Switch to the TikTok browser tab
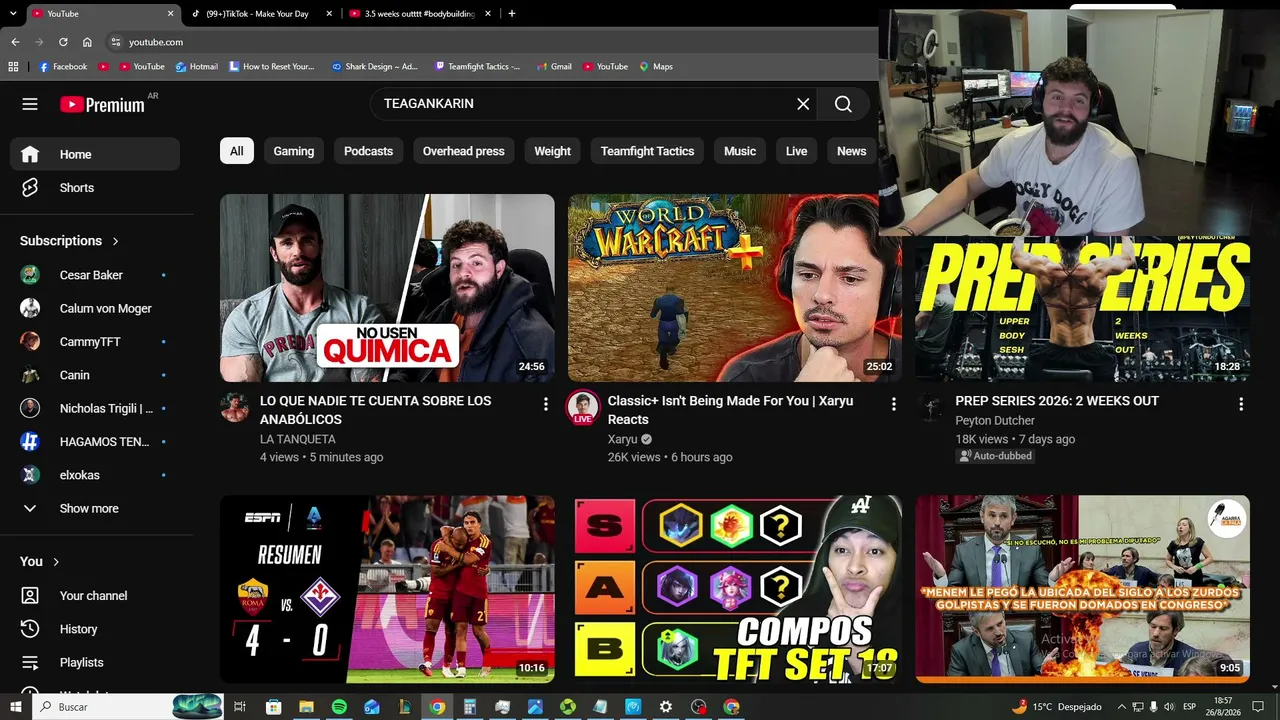The width and height of the screenshot is (1280, 720). pyautogui.click(x=262, y=14)
